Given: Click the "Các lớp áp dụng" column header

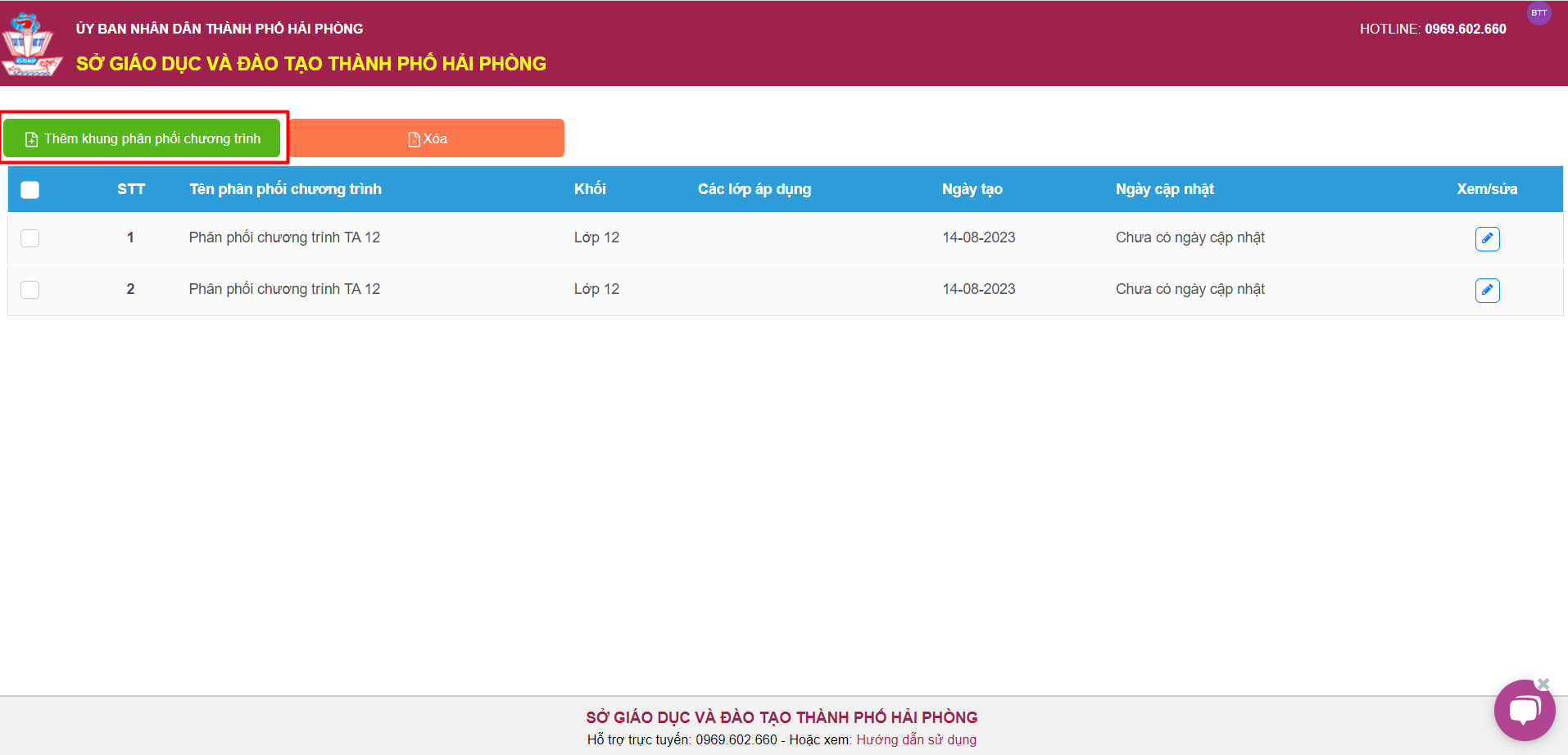Looking at the screenshot, I should click(x=754, y=189).
